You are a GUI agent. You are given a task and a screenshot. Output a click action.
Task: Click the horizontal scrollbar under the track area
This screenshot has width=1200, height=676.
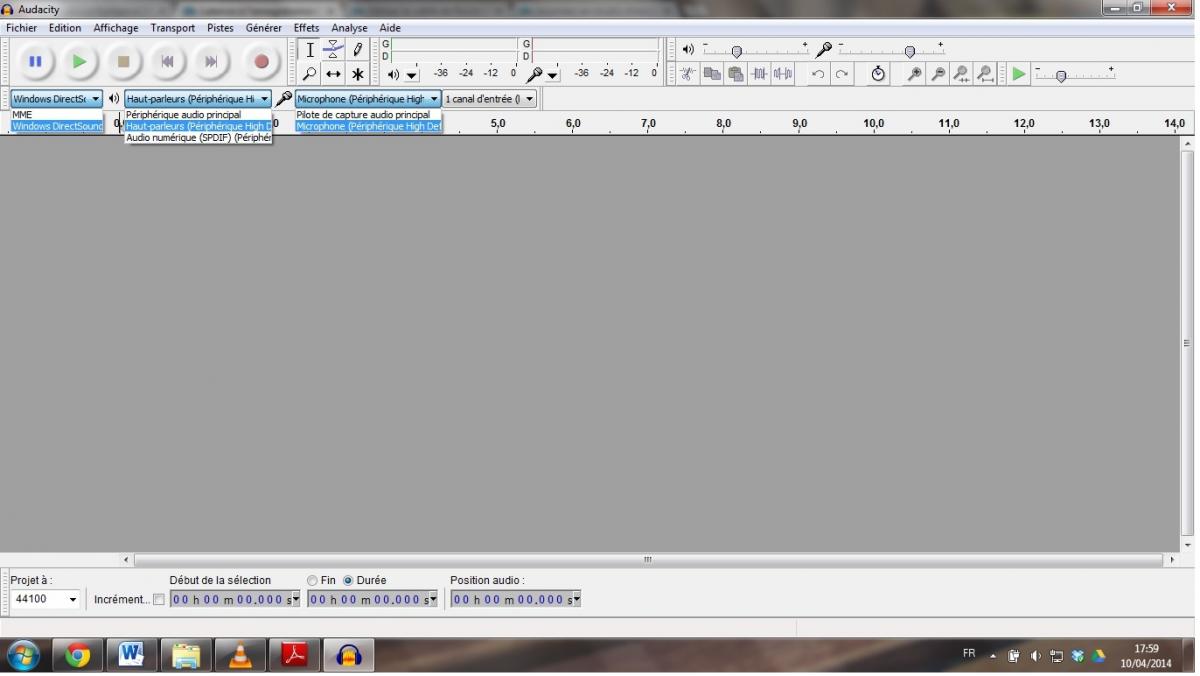click(x=648, y=560)
